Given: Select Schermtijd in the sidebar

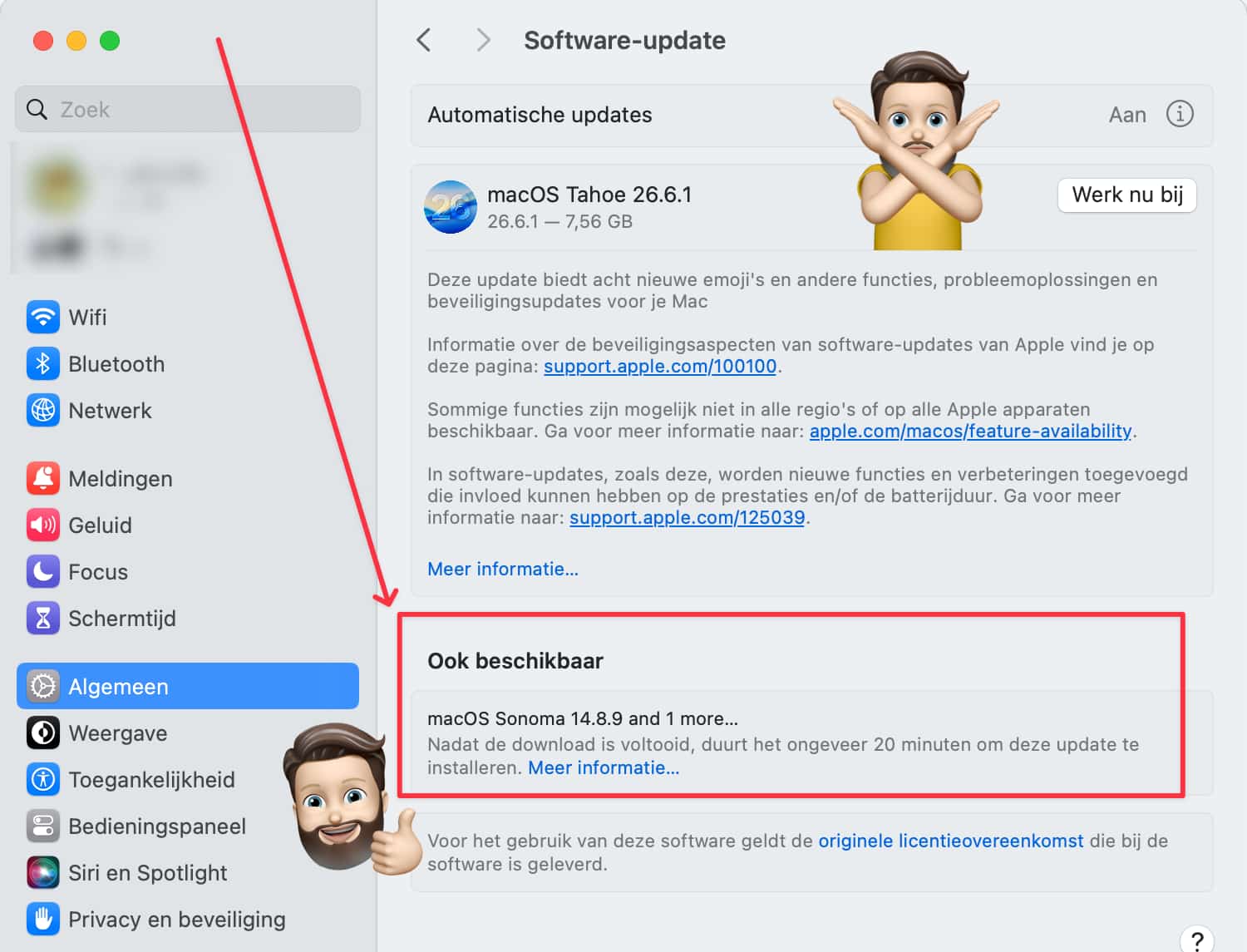Looking at the screenshot, I should pyautogui.click(x=188, y=618).
